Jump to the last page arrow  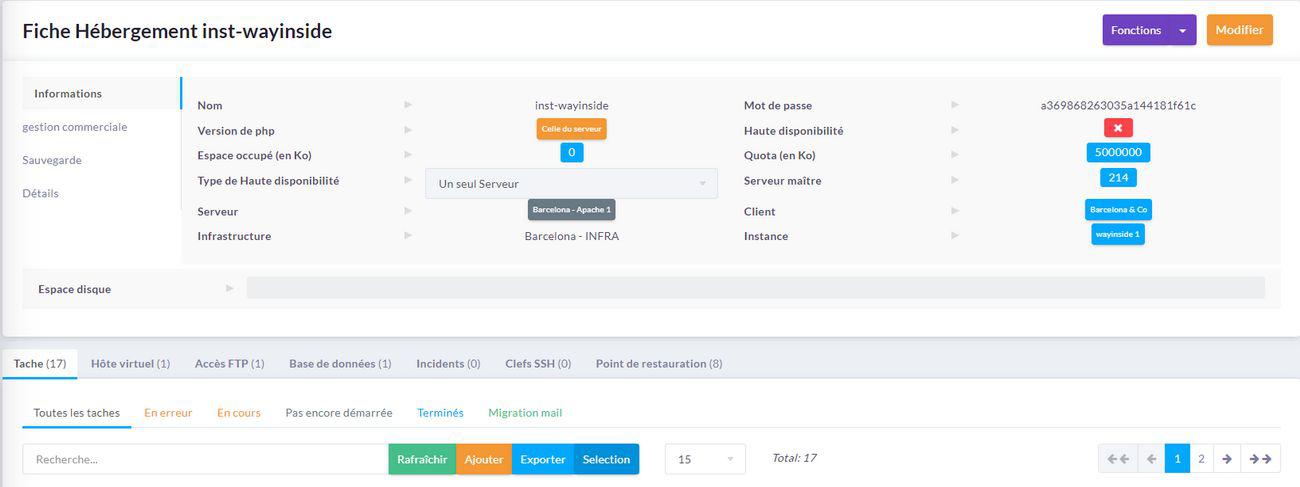pyautogui.click(x=1261, y=459)
